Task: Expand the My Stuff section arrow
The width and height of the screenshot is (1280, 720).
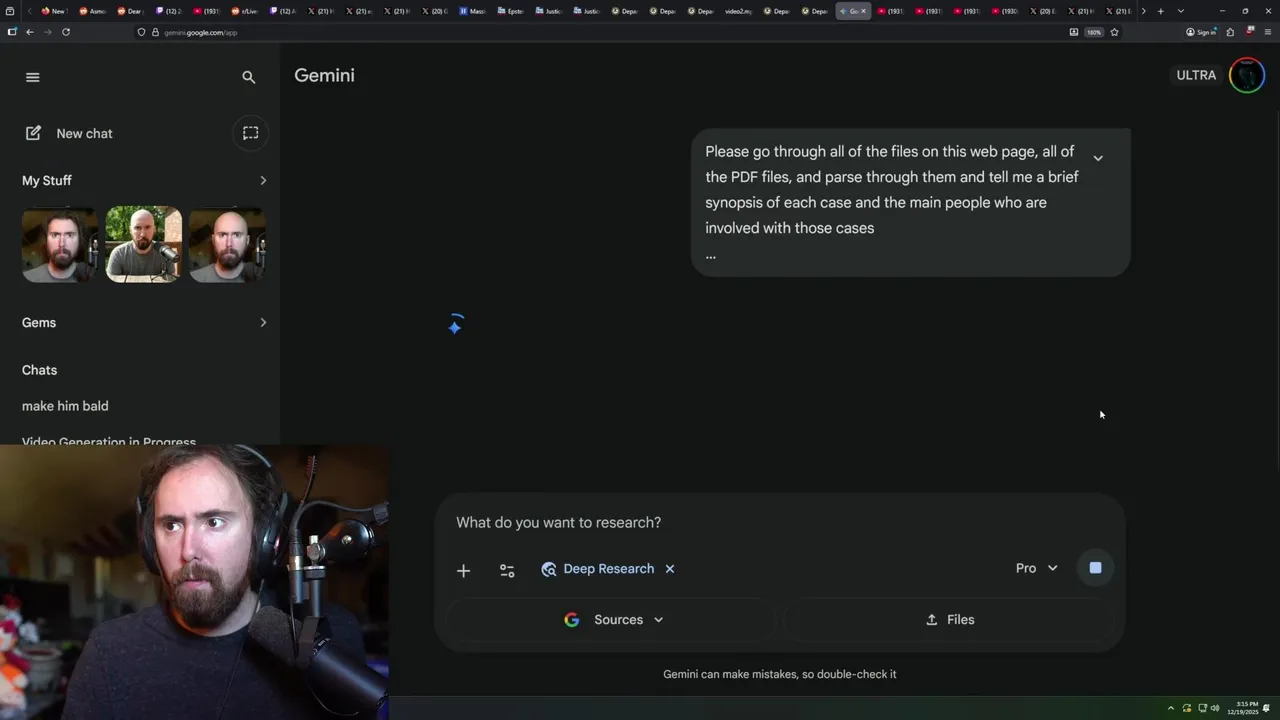Action: [x=263, y=180]
